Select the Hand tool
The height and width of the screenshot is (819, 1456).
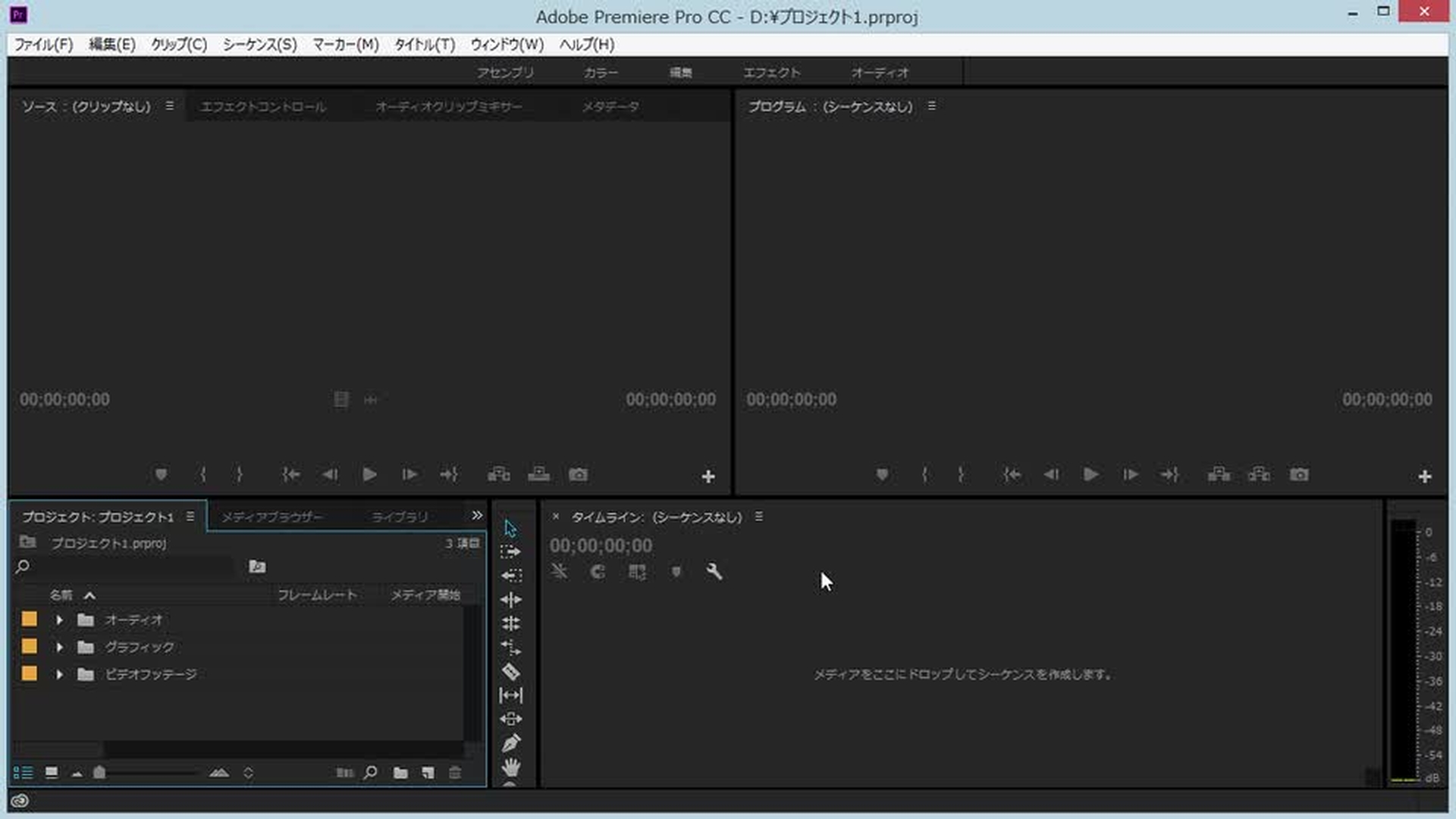coord(510,767)
